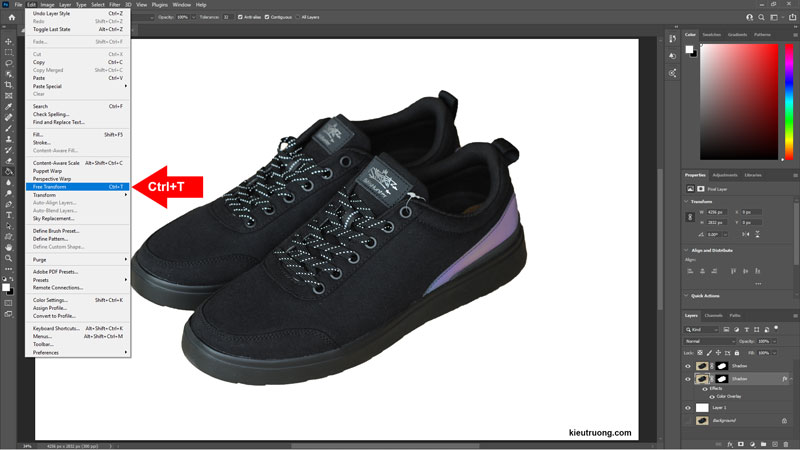Collapse the Quick Actions section
The height and width of the screenshot is (450, 800).
[686, 296]
